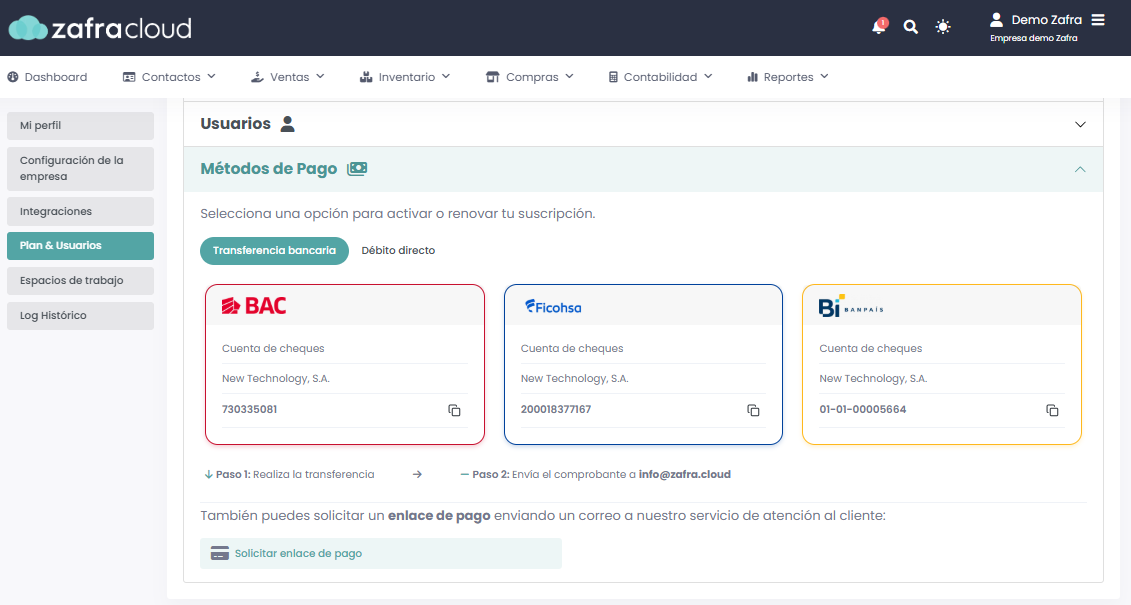Click 'New Technology, S.A.' in Ficohsa card
The height and width of the screenshot is (605, 1131).
[574, 379]
